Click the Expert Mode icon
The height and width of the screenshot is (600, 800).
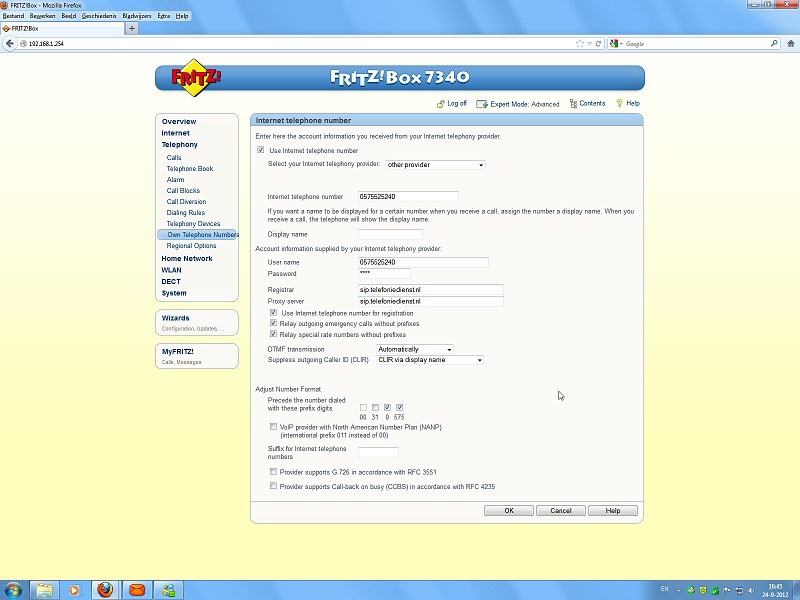tap(482, 104)
